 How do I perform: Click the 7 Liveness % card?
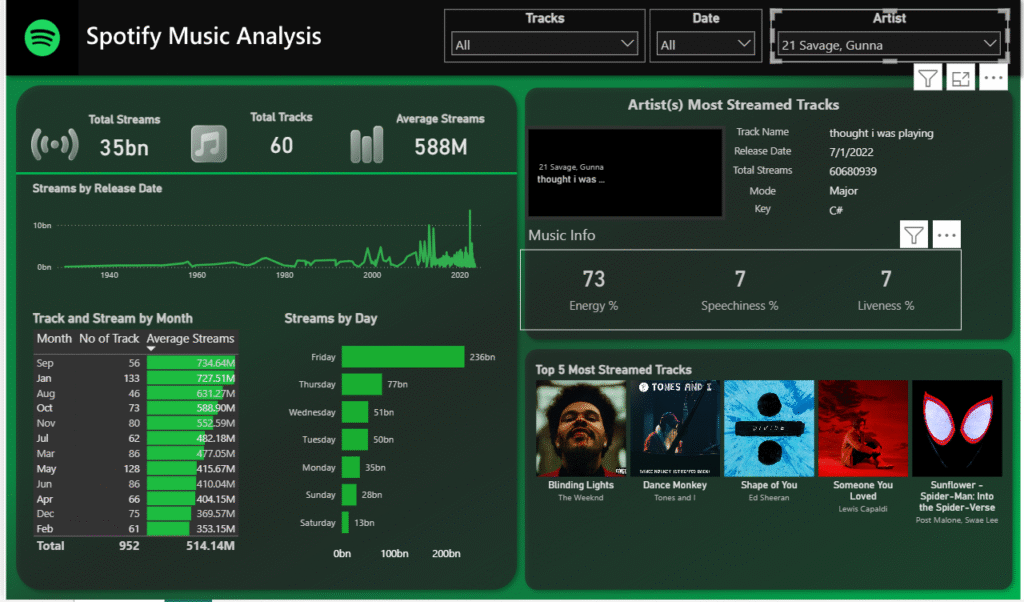coord(886,290)
